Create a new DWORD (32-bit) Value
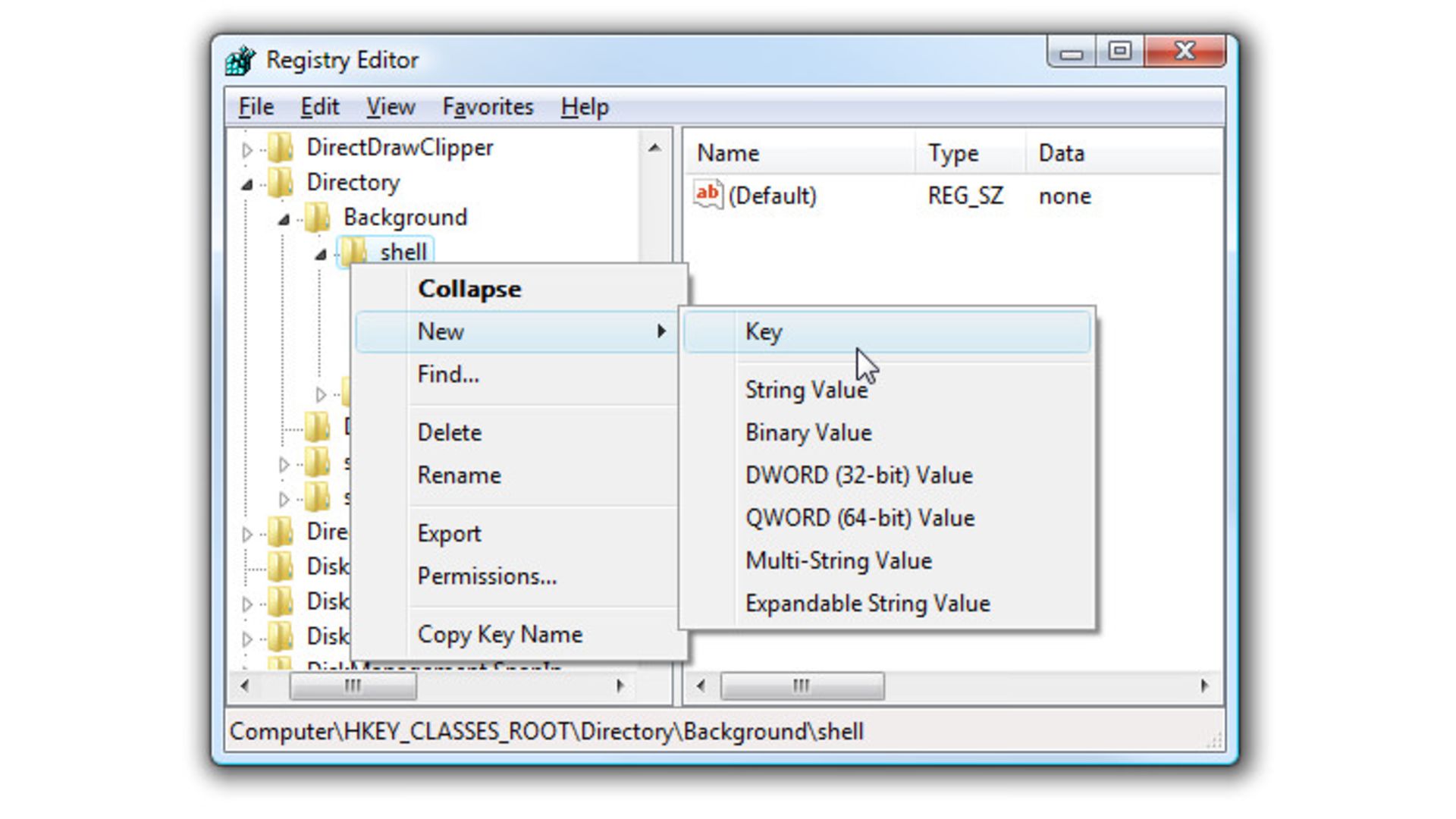Image resolution: width=1456 pixels, height=819 pixels. (x=887, y=475)
